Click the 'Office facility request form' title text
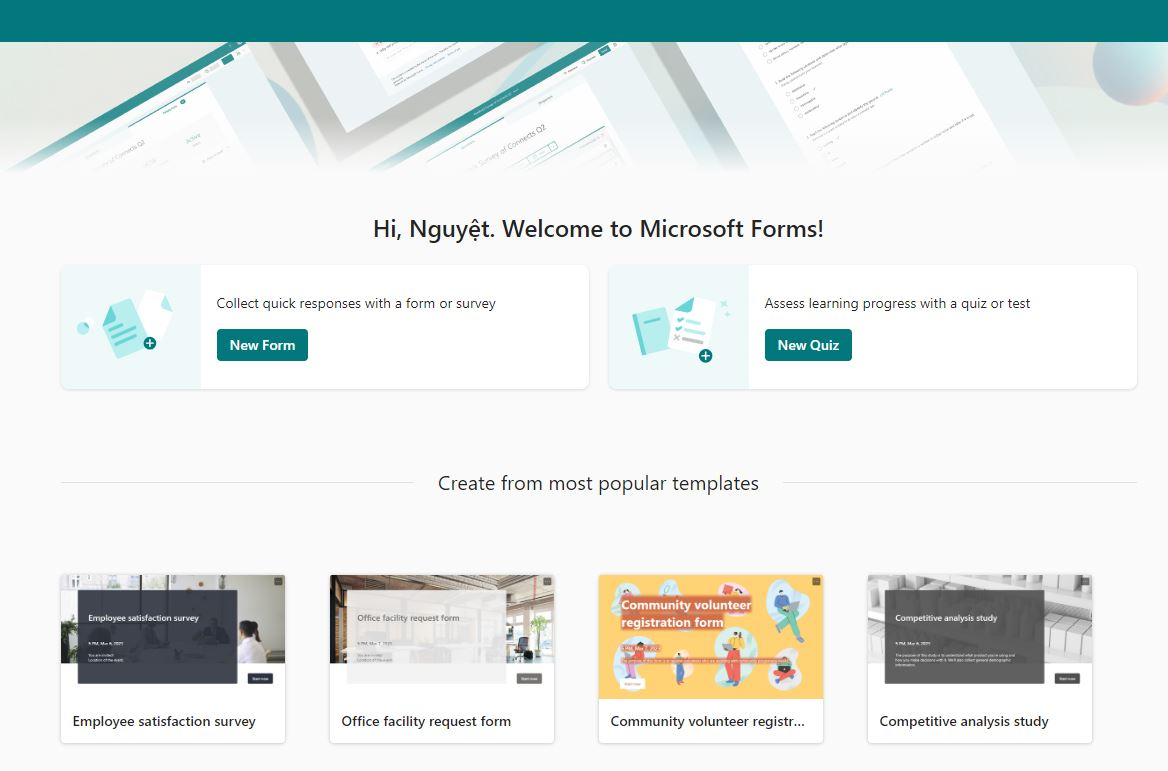The width and height of the screenshot is (1168, 771). point(426,721)
